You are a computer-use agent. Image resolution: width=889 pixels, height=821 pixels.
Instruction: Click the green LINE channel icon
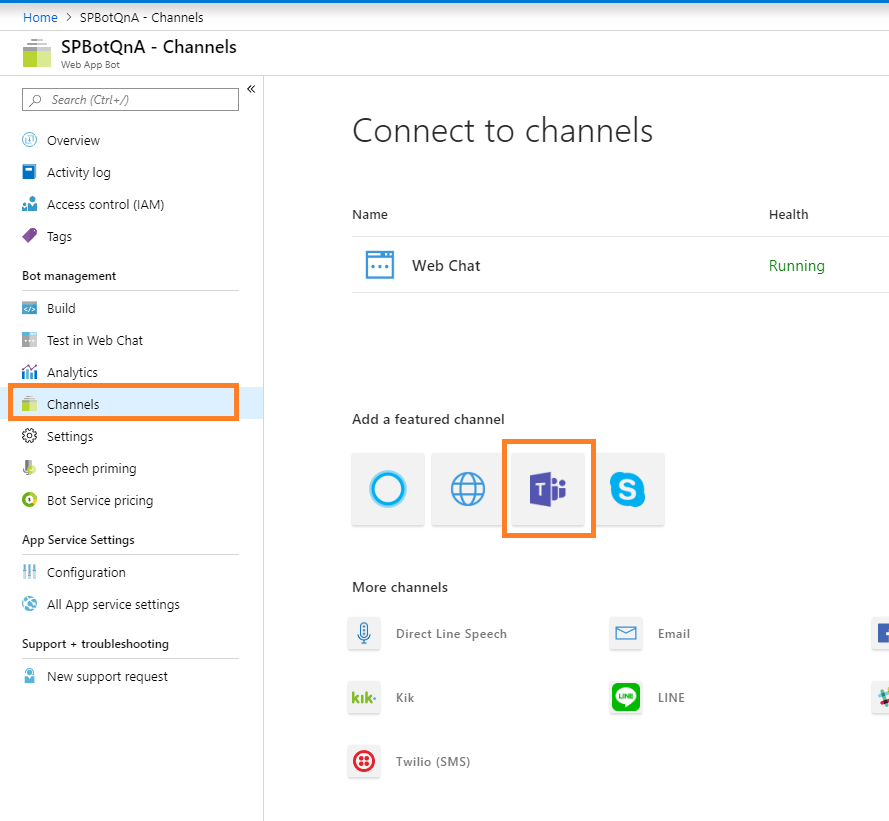[x=626, y=697]
